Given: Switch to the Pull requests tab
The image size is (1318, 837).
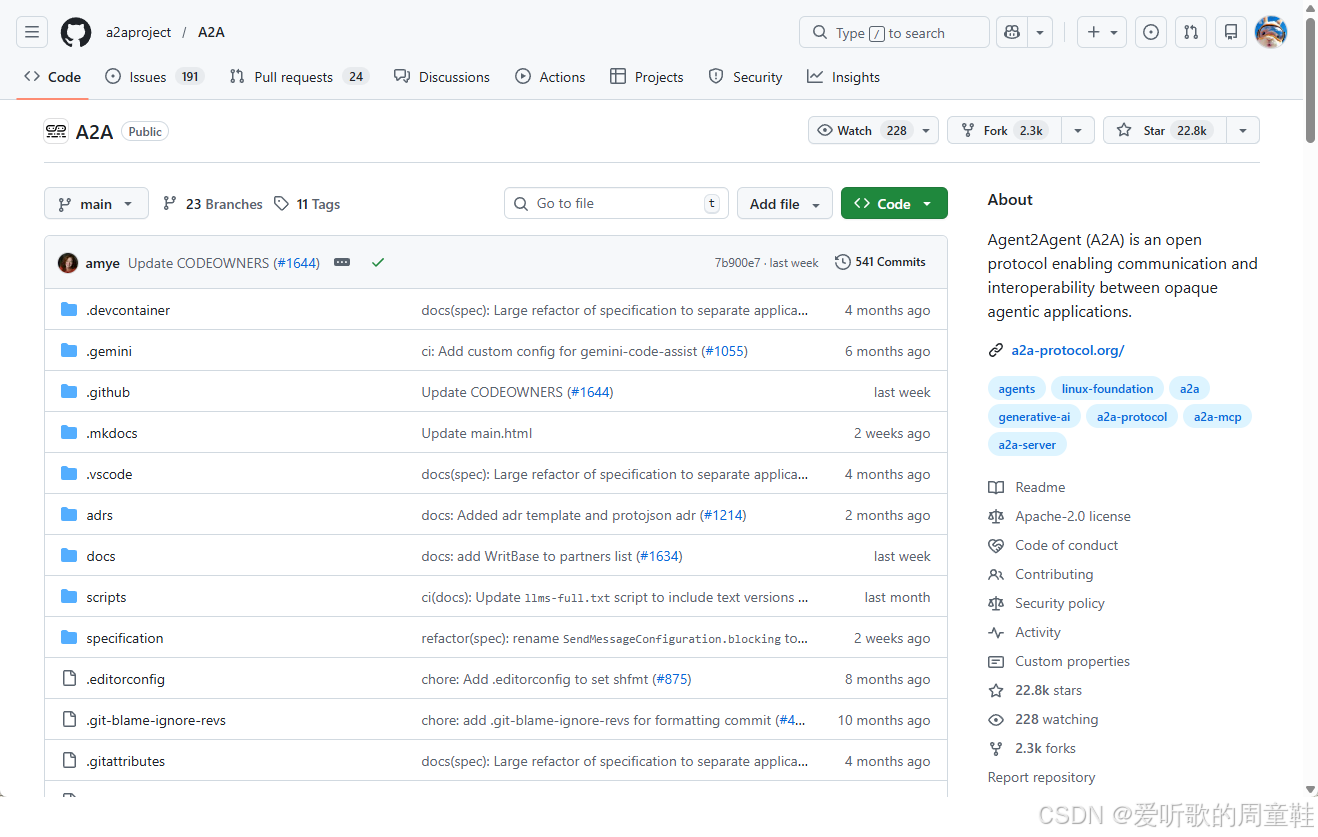Looking at the screenshot, I should [299, 77].
